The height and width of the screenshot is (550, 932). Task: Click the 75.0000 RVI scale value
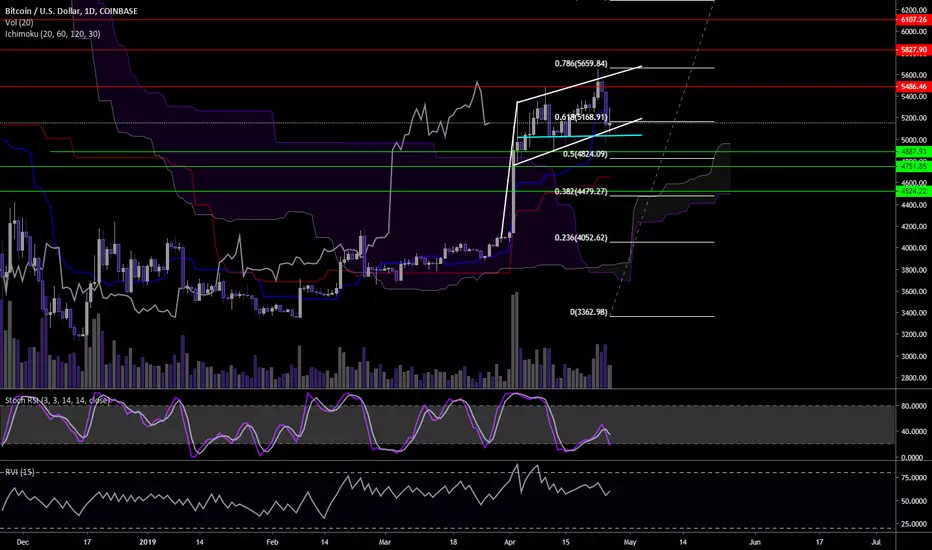tap(914, 478)
